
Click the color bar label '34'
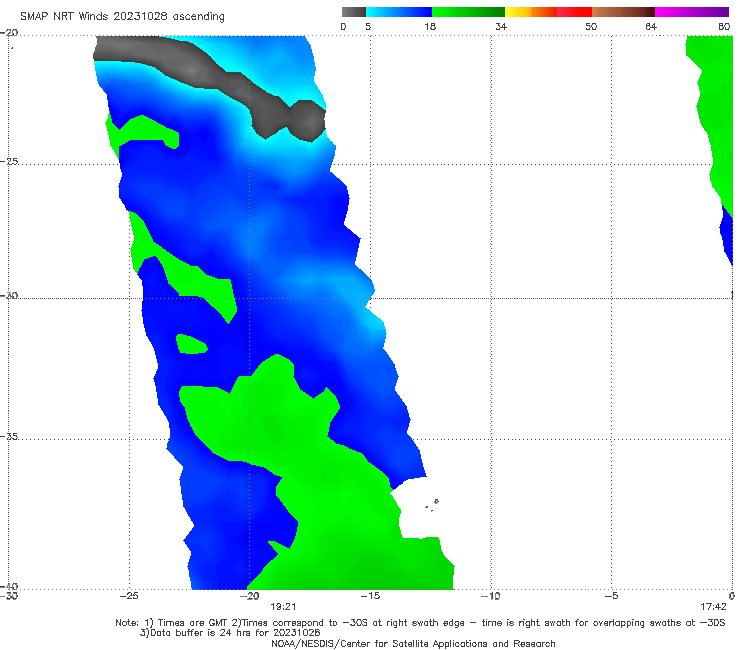[501, 26]
